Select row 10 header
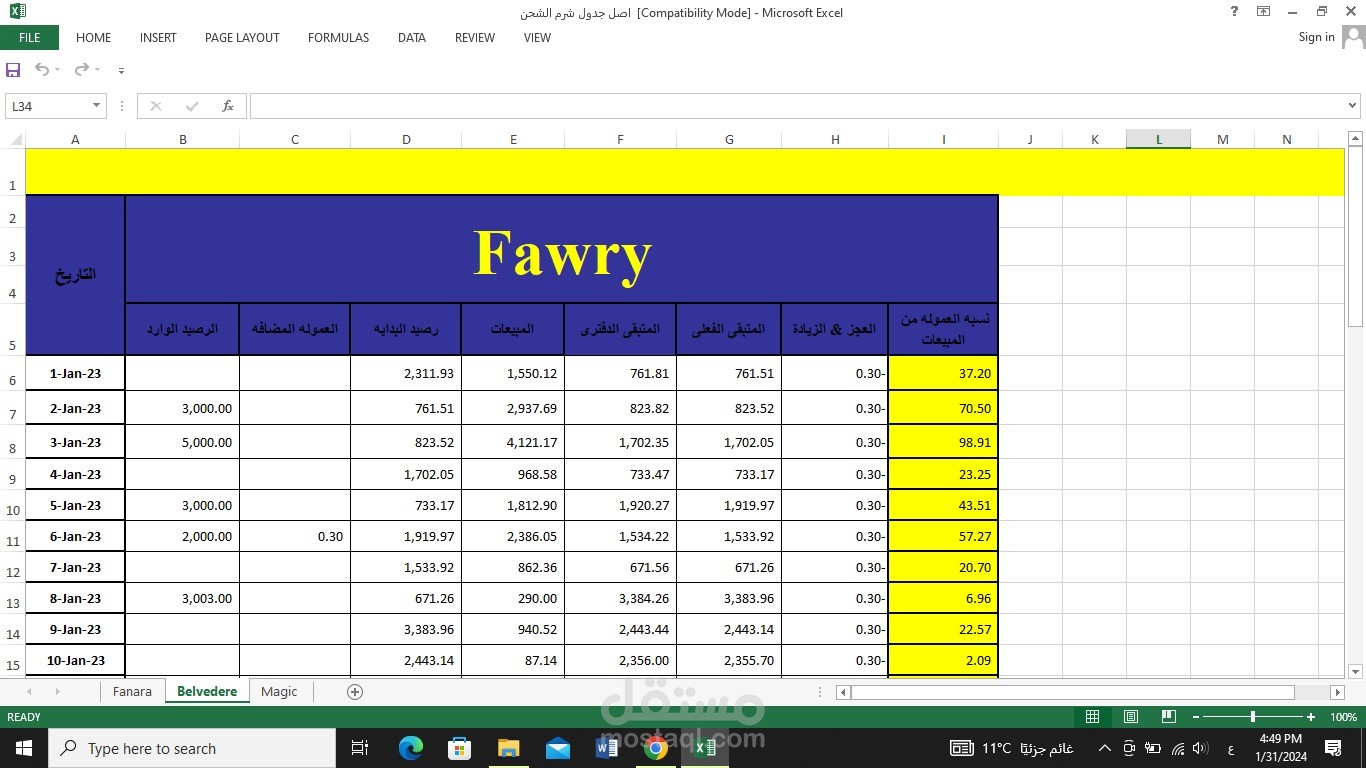This screenshot has height=768, width=1366. tap(13, 506)
